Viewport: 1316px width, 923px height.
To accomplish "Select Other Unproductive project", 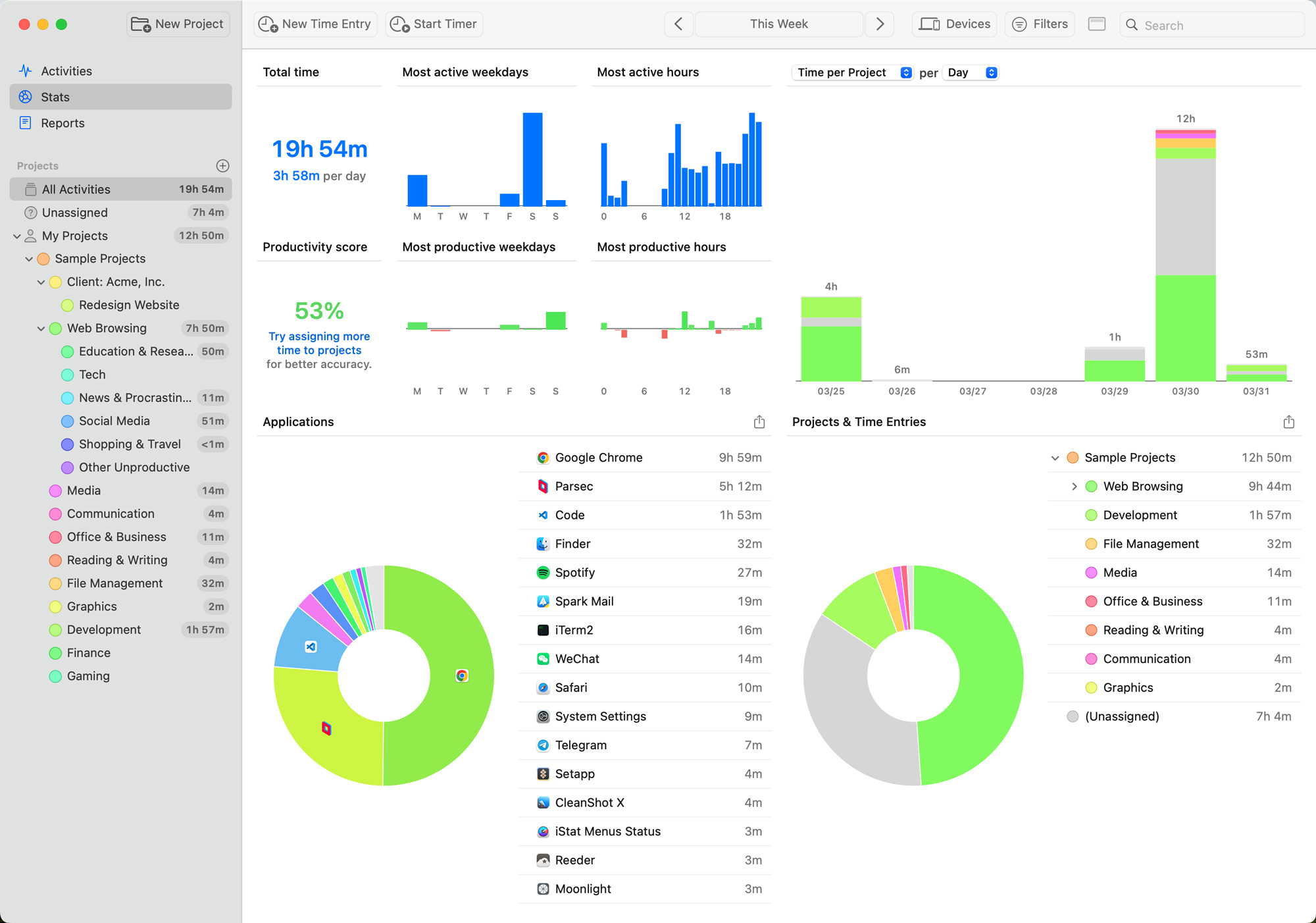I will 121,467.
